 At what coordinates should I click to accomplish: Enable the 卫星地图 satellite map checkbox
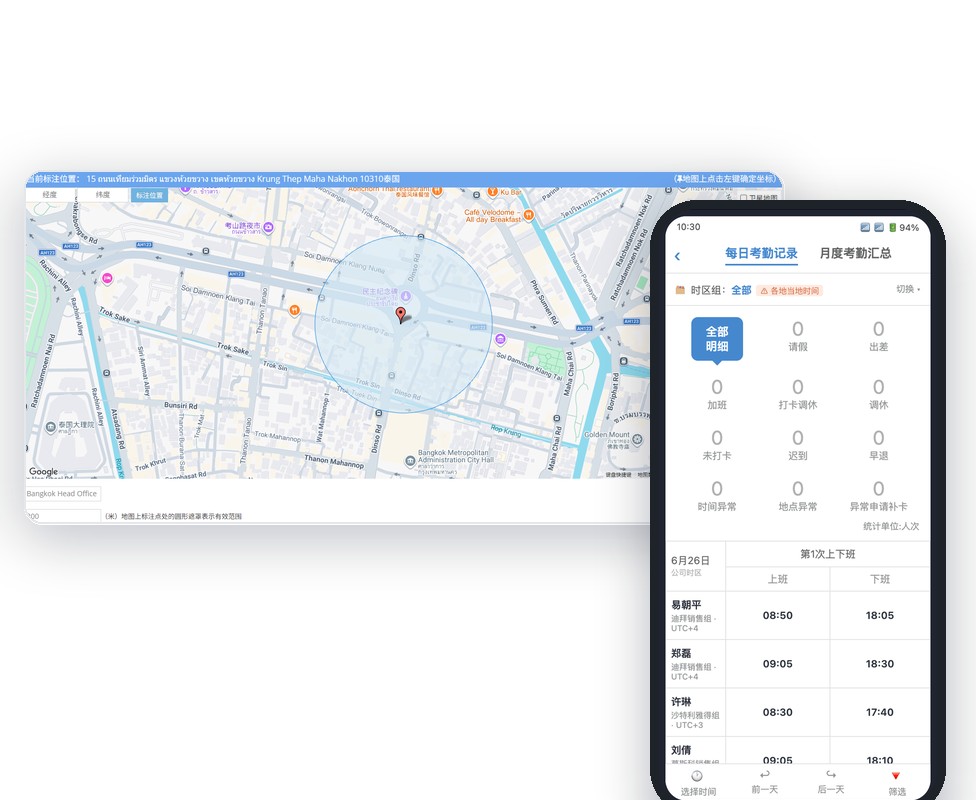click(743, 197)
